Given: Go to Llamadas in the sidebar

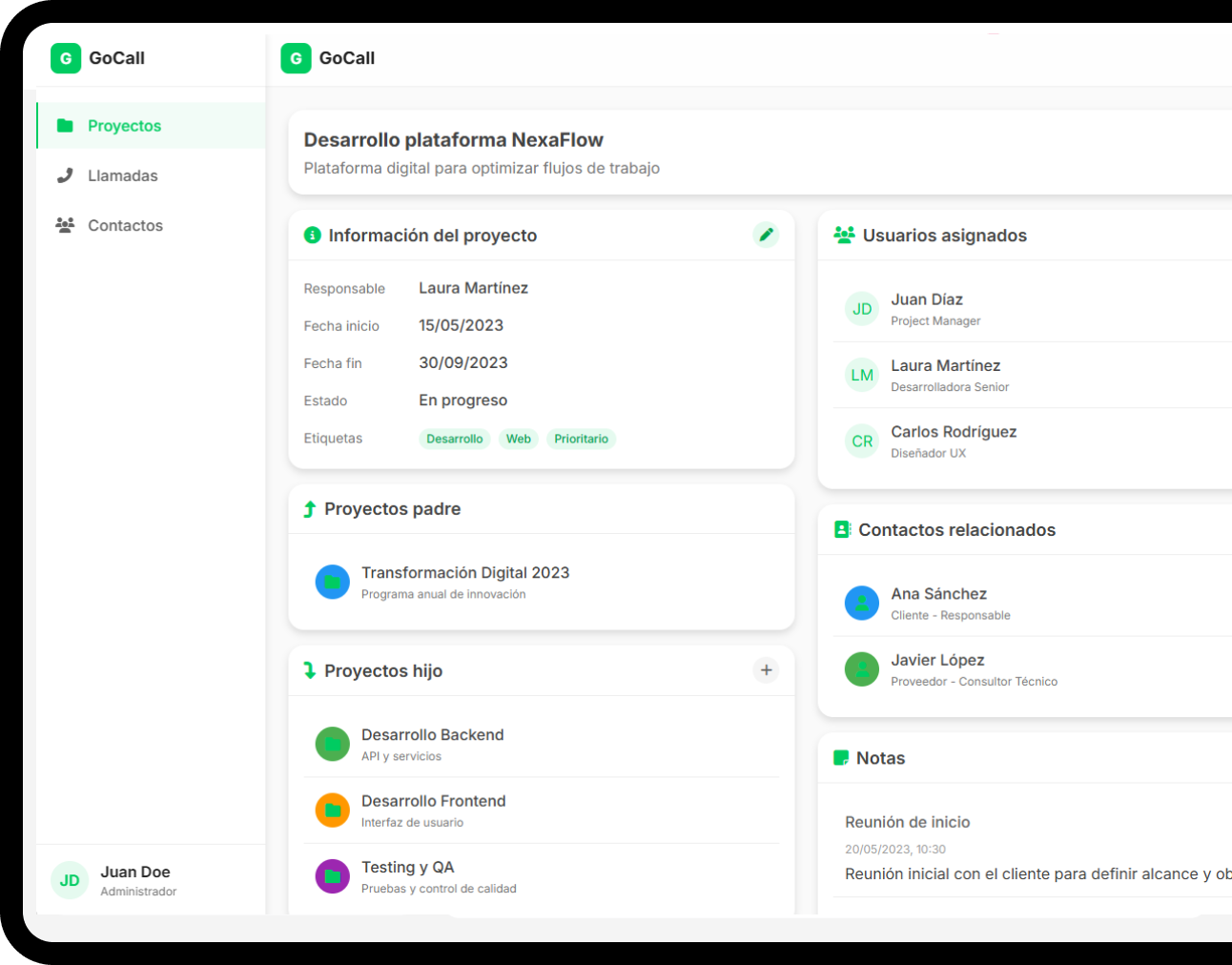Looking at the screenshot, I should (x=122, y=175).
